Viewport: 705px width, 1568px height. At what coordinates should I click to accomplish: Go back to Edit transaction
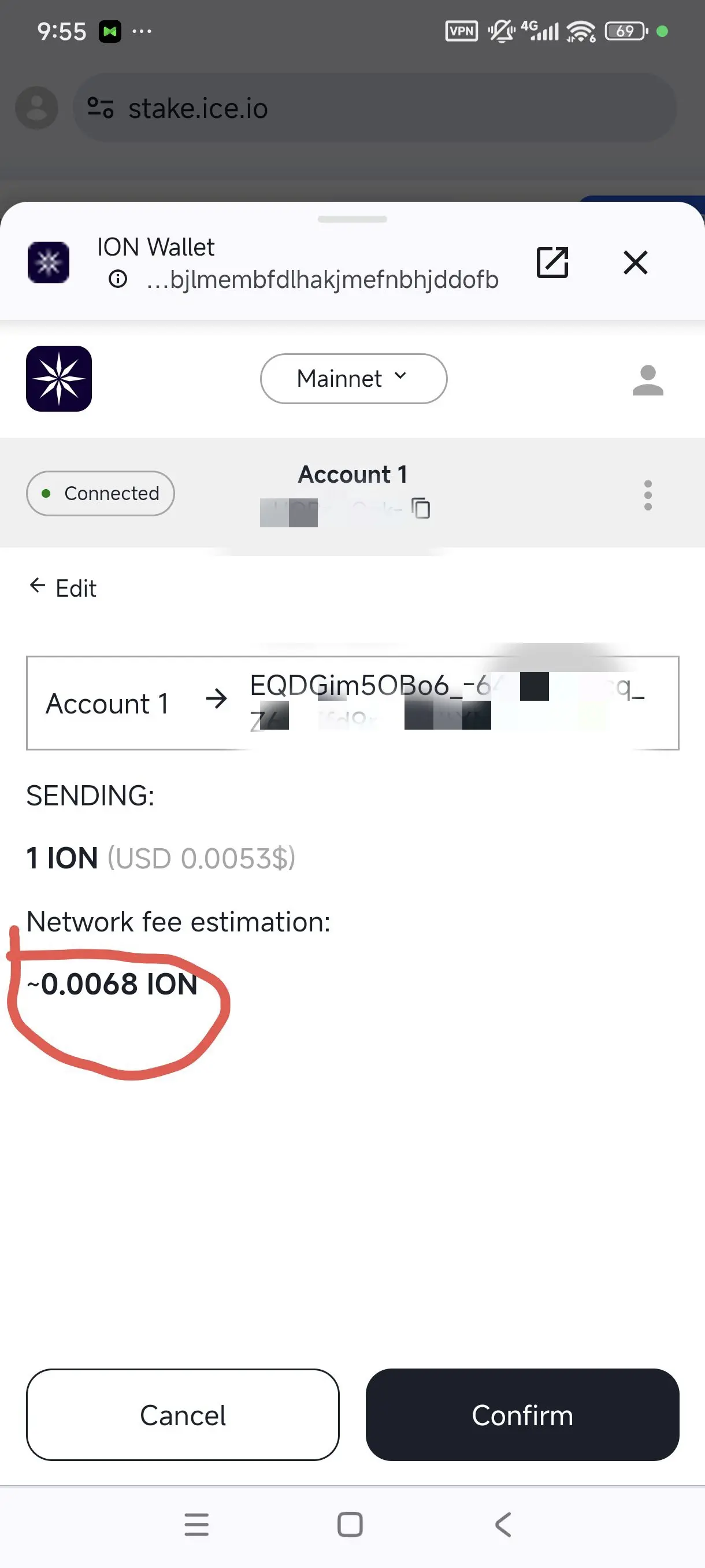(63, 588)
